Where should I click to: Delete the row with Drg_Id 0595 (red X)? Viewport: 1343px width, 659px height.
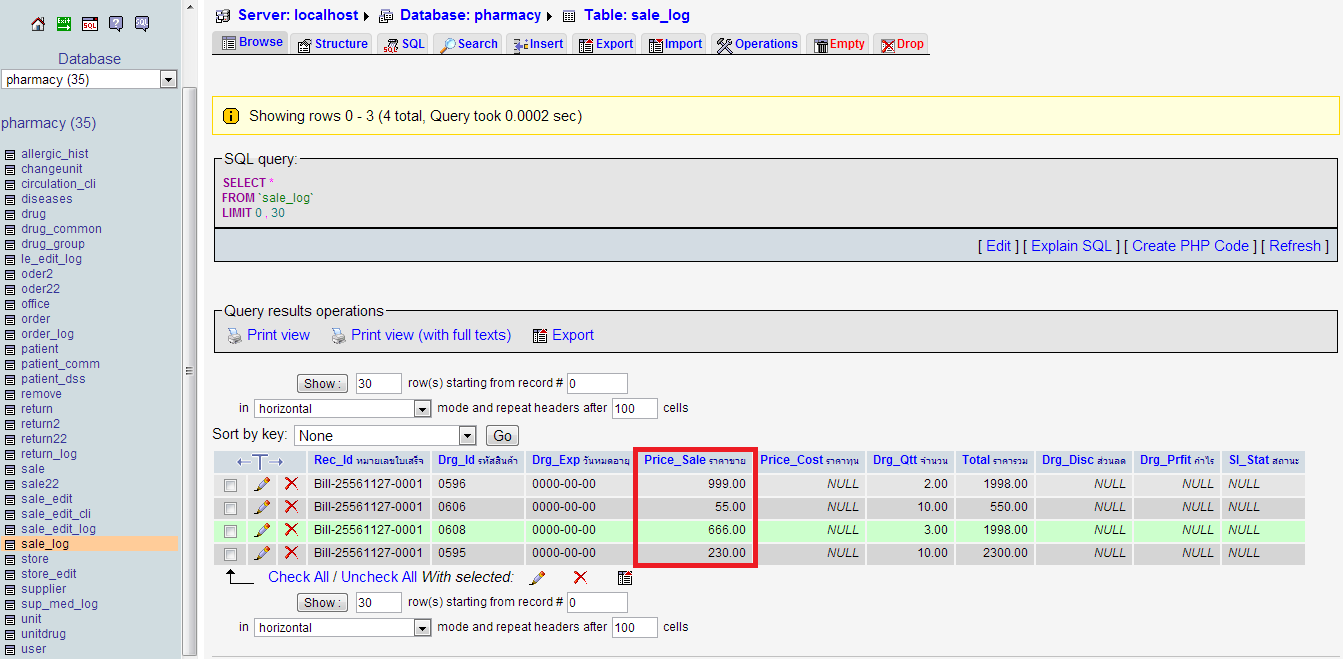[291, 553]
